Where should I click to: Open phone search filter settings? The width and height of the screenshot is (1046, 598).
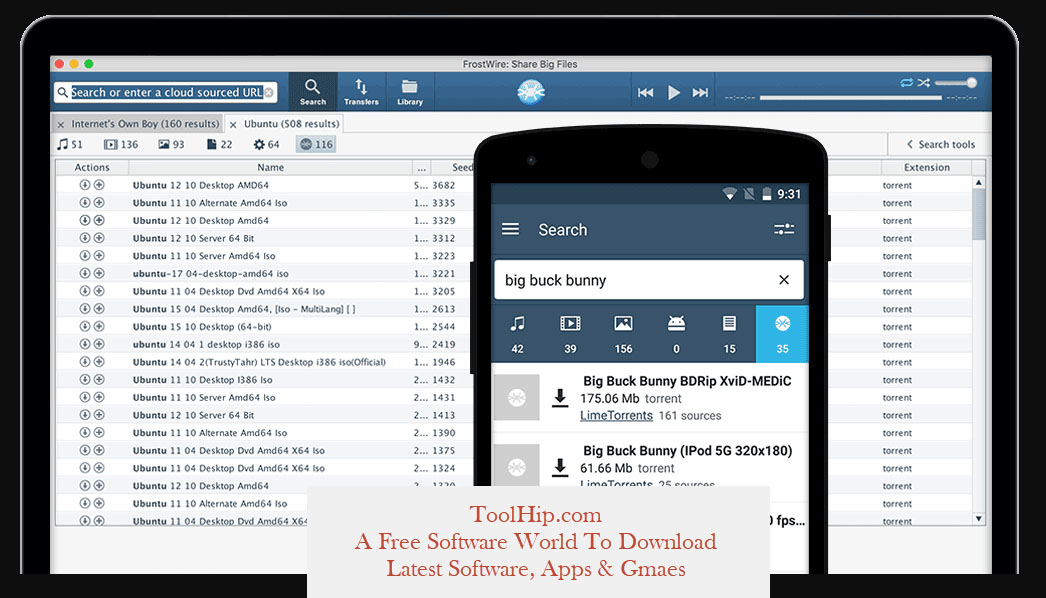(784, 229)
